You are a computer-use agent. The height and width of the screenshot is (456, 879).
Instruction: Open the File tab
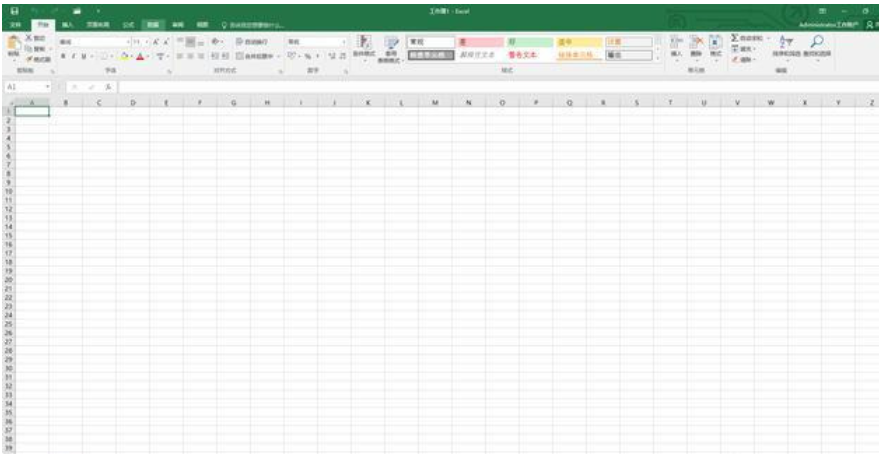pos(16,25)
